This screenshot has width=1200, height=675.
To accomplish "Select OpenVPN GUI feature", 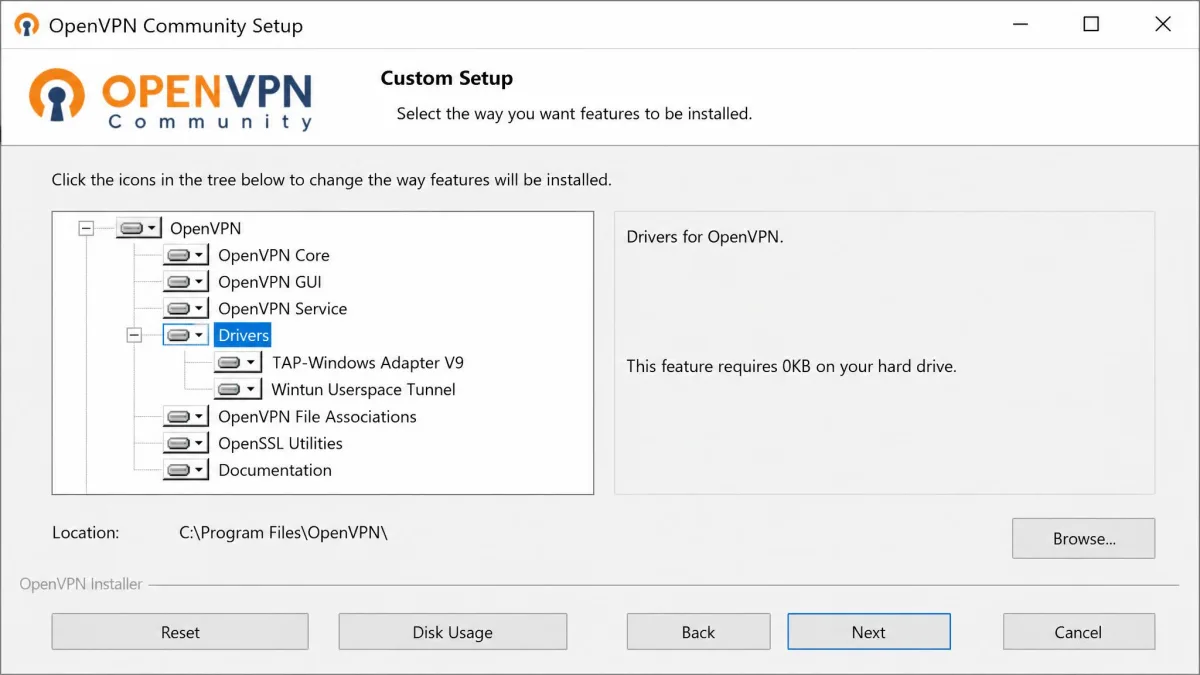I will (270, 282).
